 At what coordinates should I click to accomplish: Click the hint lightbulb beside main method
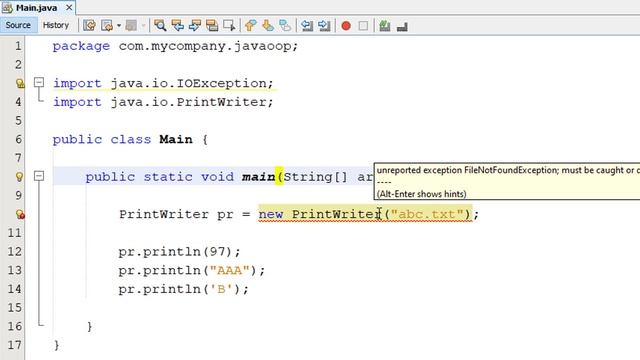pyautogui.click(x=20, y=177)
